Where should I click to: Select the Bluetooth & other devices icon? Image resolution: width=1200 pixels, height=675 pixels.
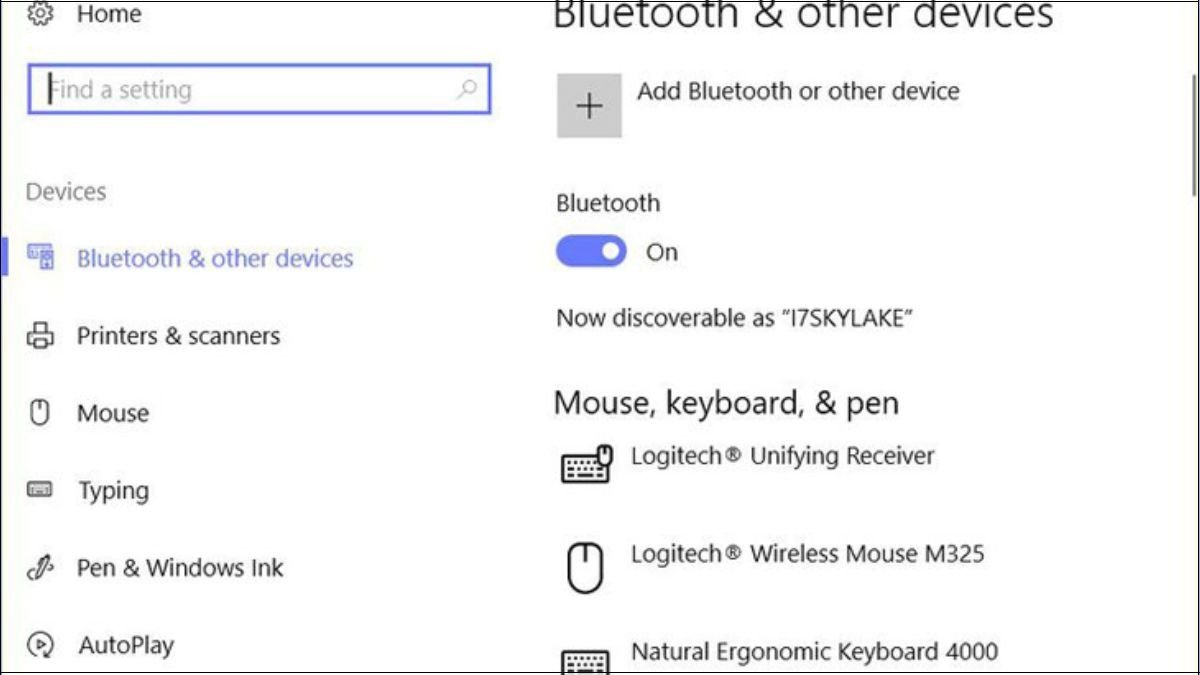42,258
